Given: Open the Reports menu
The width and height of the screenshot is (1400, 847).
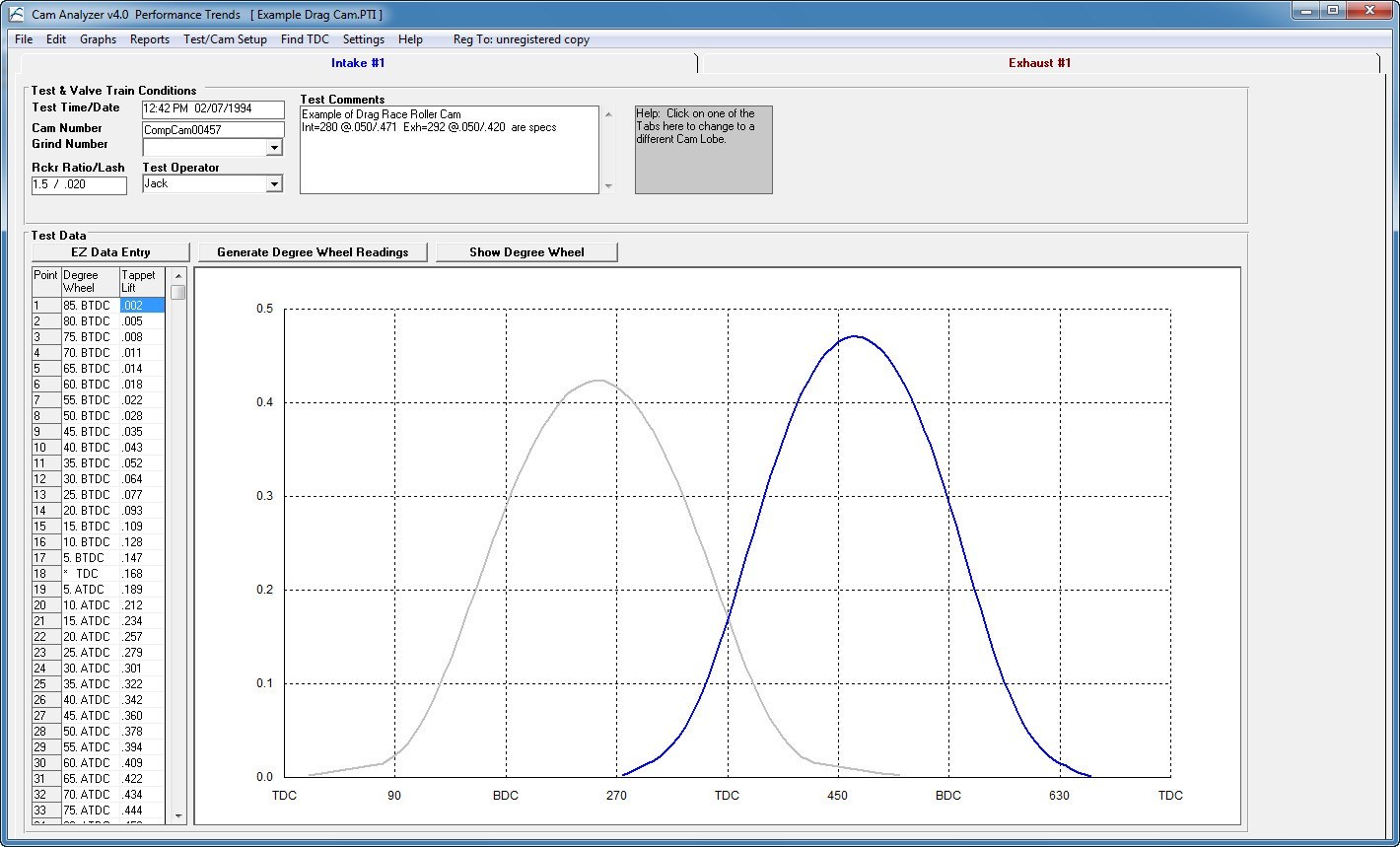Looking at the screenshot, I should (x=150, y=39).
